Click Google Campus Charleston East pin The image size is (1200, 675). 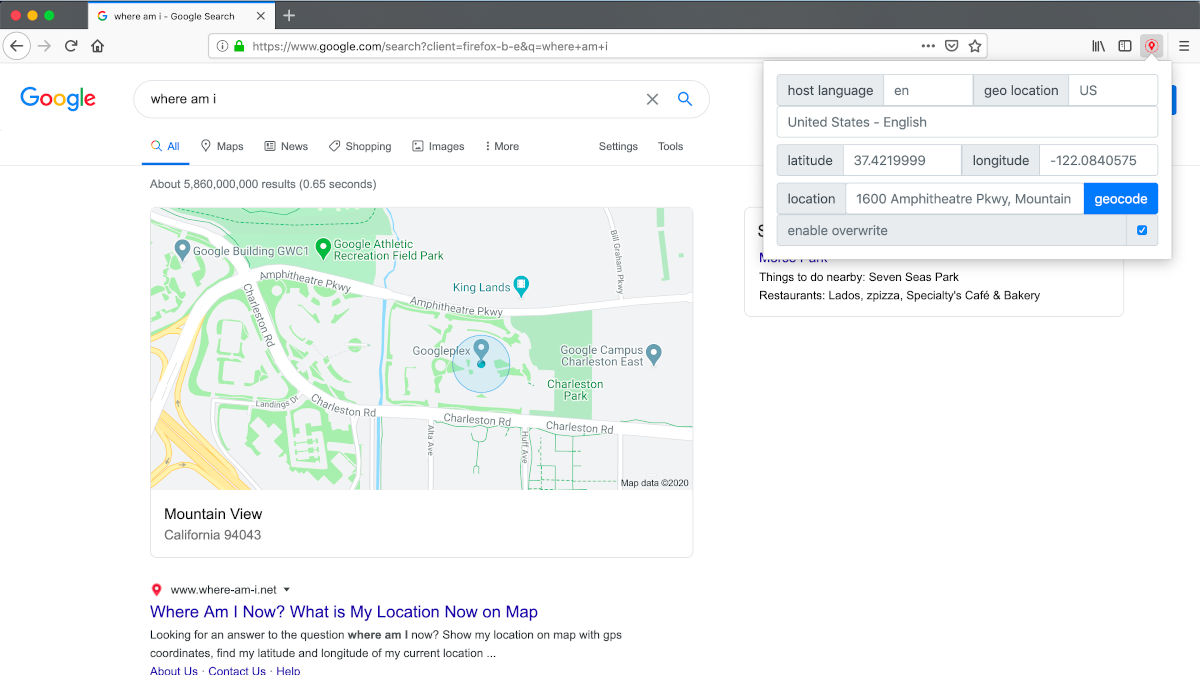click(654, 353)
